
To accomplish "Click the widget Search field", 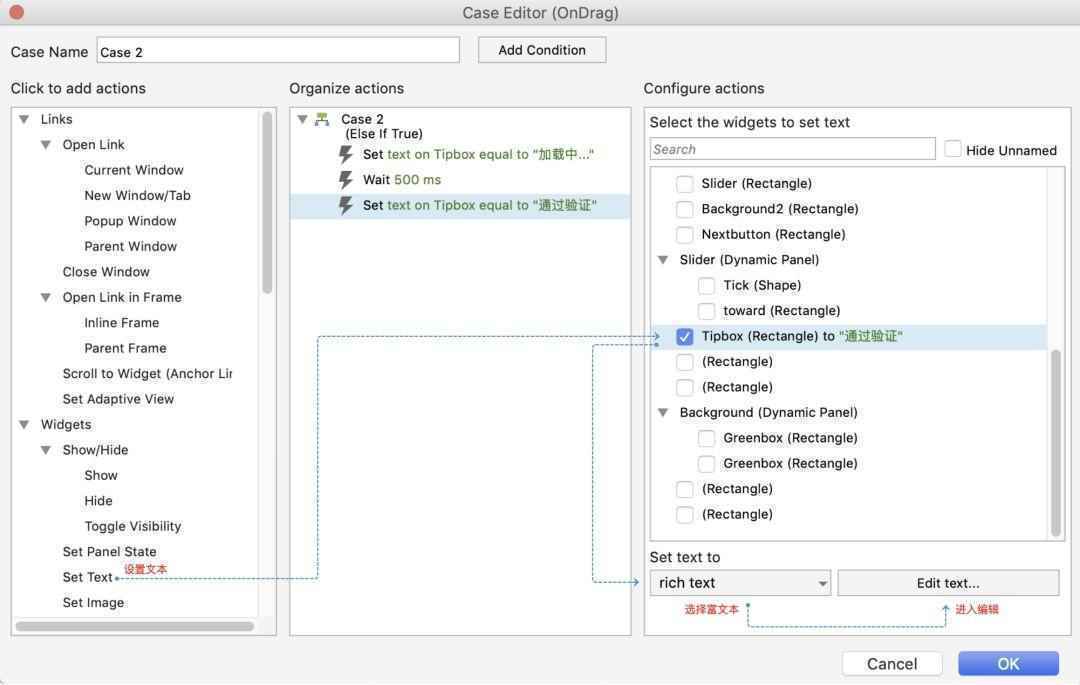I will click(x=792, y=149).
